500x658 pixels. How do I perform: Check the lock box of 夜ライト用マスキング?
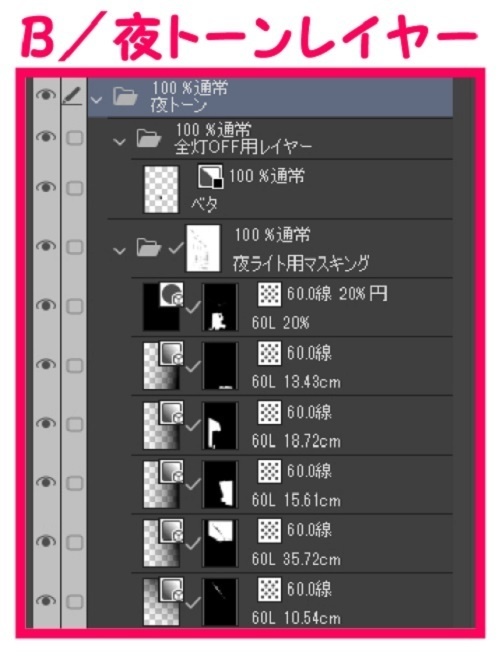point(75,247)
